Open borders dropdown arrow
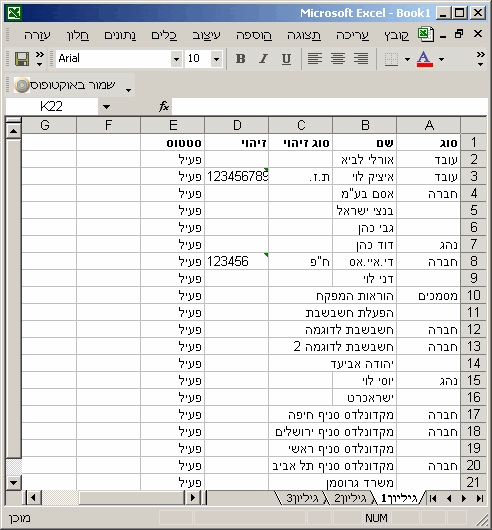The image size is (492, 530). click(407, 59)
